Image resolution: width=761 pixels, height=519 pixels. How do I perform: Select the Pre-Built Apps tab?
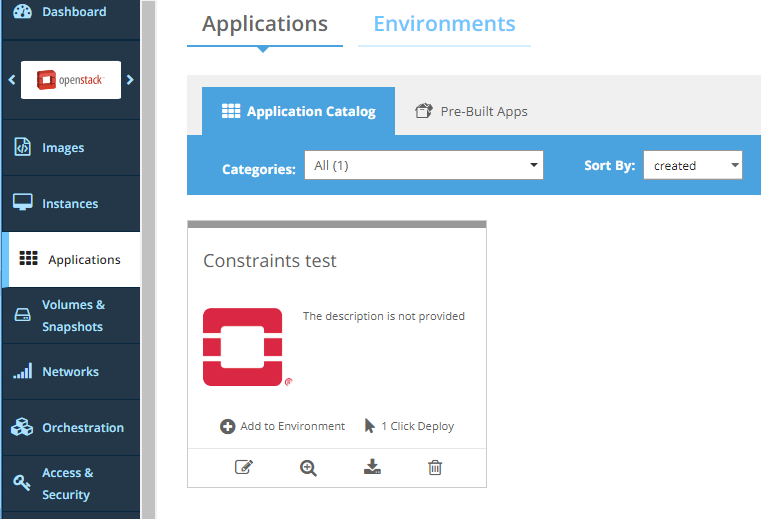coord(471,112)
